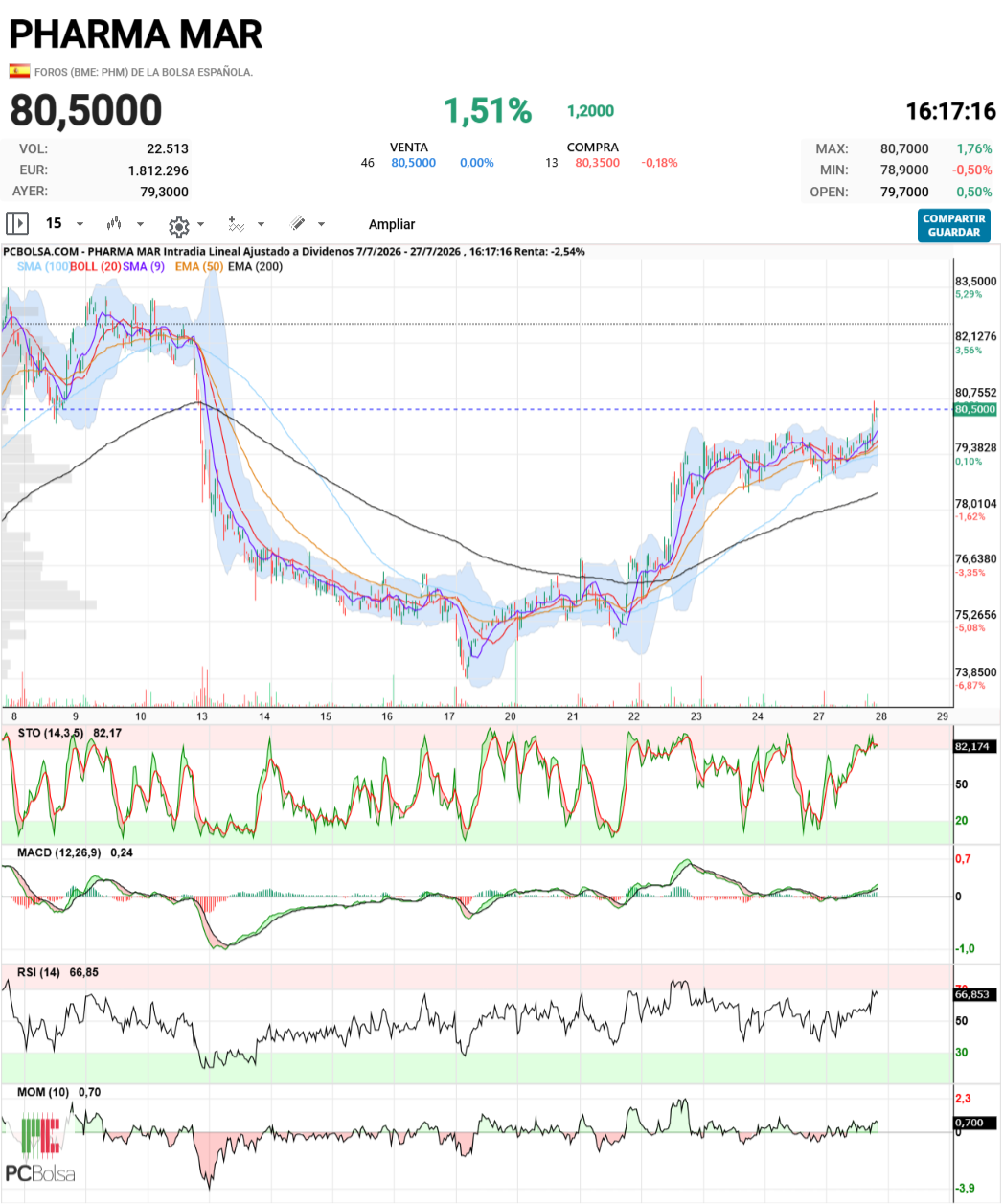The height and width of the screenshot is (1204, 1004).
Task: Click the 66,853 RSI value tag
Action: click(x=974, y=994)
